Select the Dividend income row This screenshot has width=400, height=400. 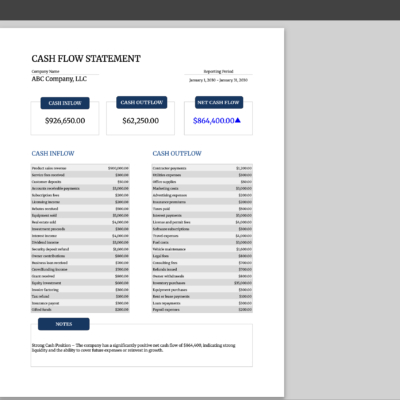pyautogui.click(x=80, y=242)
